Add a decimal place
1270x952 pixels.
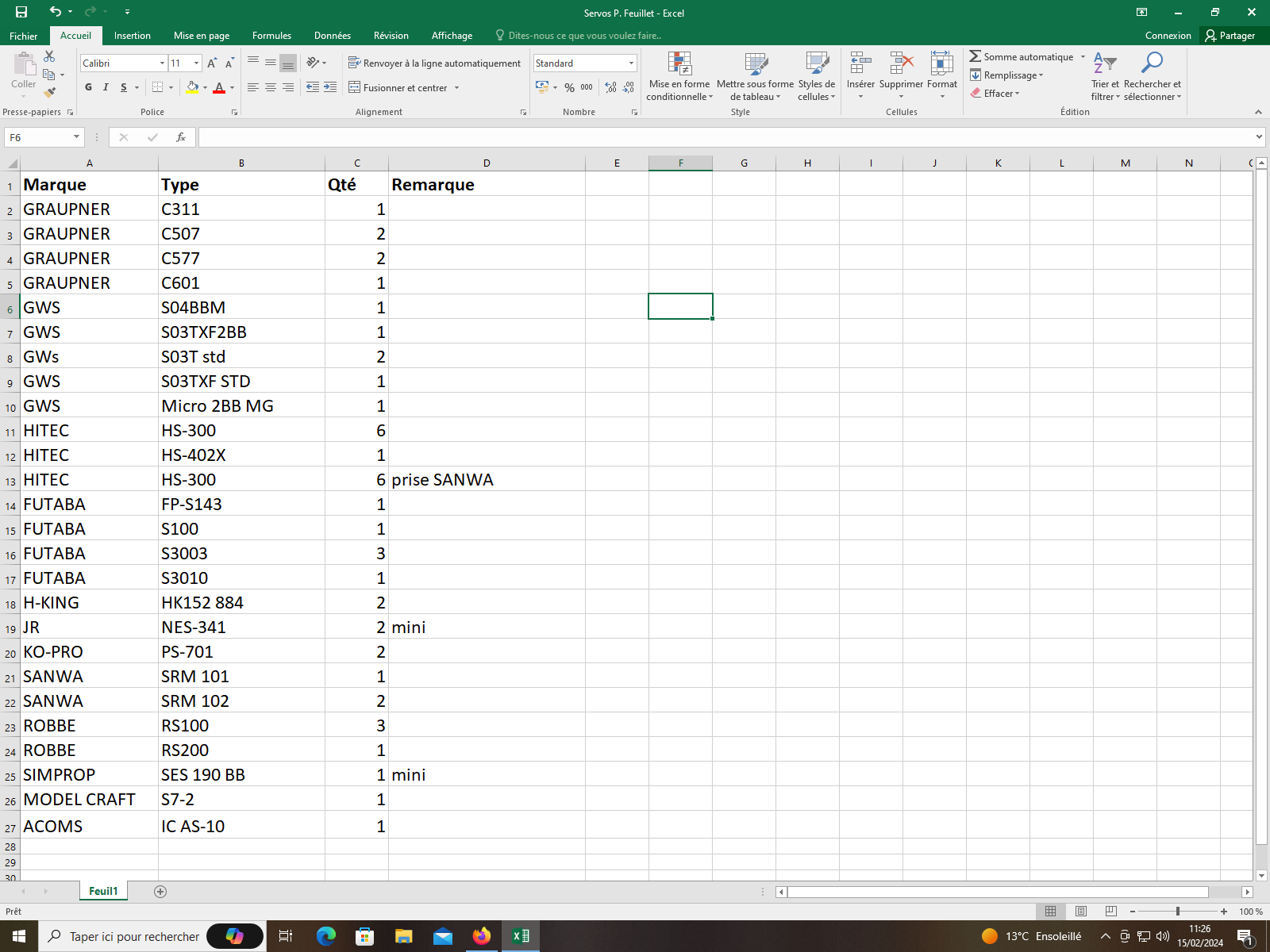tap(610, 87)
